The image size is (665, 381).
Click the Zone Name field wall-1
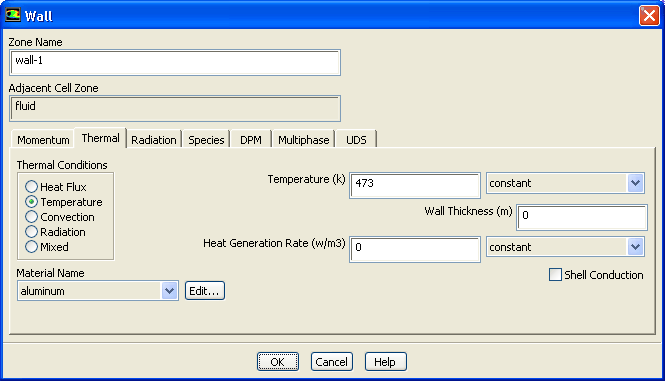175,63
